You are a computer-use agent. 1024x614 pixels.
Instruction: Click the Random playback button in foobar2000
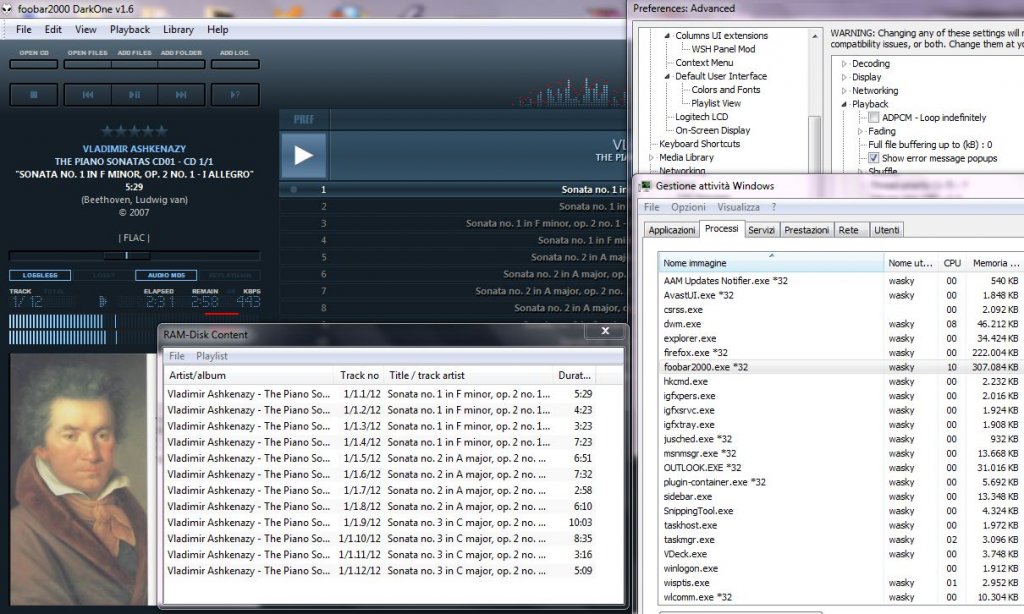(235, 95)
